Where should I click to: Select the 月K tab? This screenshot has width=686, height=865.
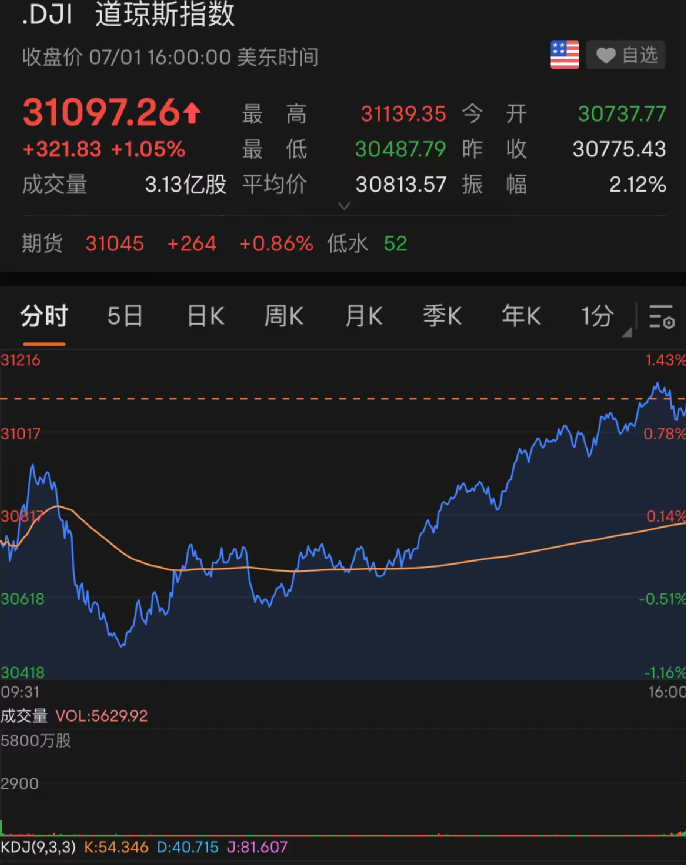pos(363,317)
